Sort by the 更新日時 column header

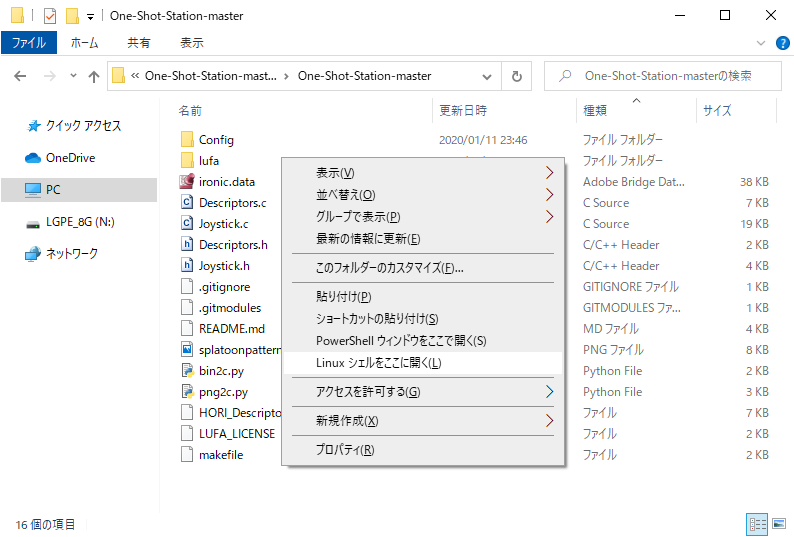pyautogui.click(x=463, y=110)
